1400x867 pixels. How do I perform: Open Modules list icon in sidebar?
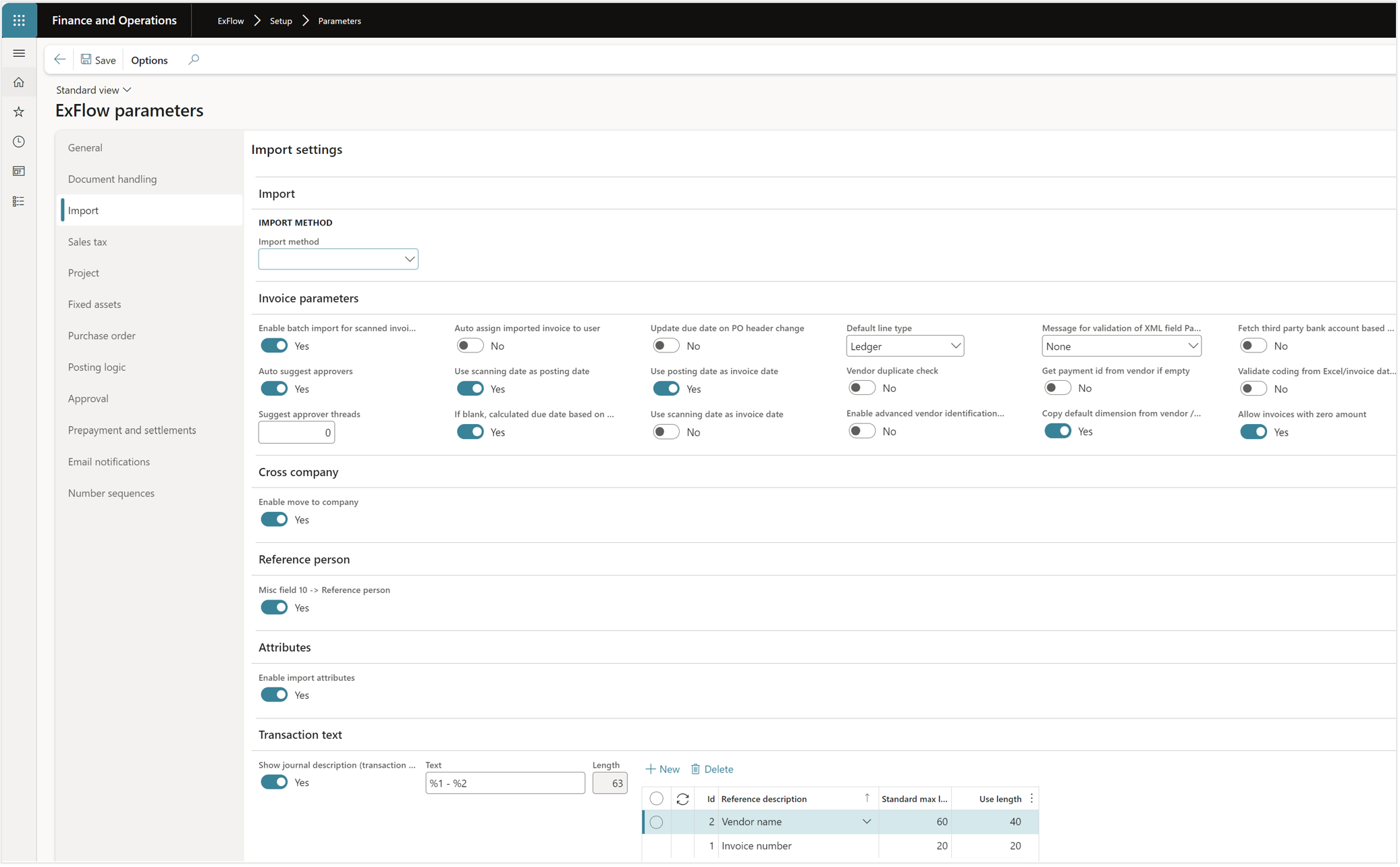pyautogui.click(x=19, y=201)
